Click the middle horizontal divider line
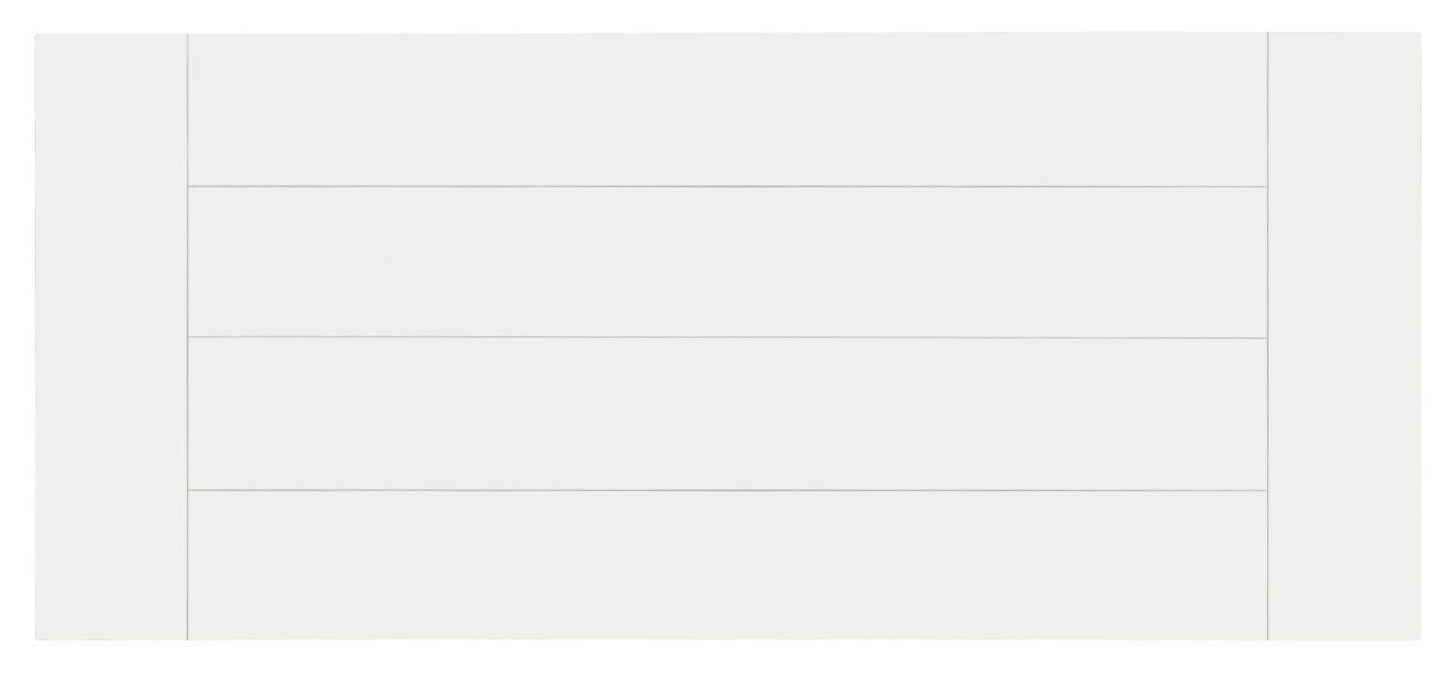This screenshot has width=1445, height=679. (727, 338)
